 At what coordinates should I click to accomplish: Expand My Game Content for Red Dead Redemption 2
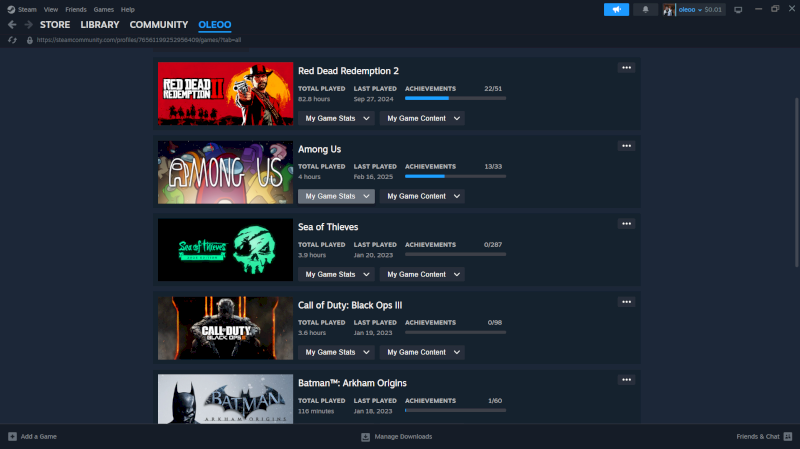pyautogui.click(x=422, y=118)
